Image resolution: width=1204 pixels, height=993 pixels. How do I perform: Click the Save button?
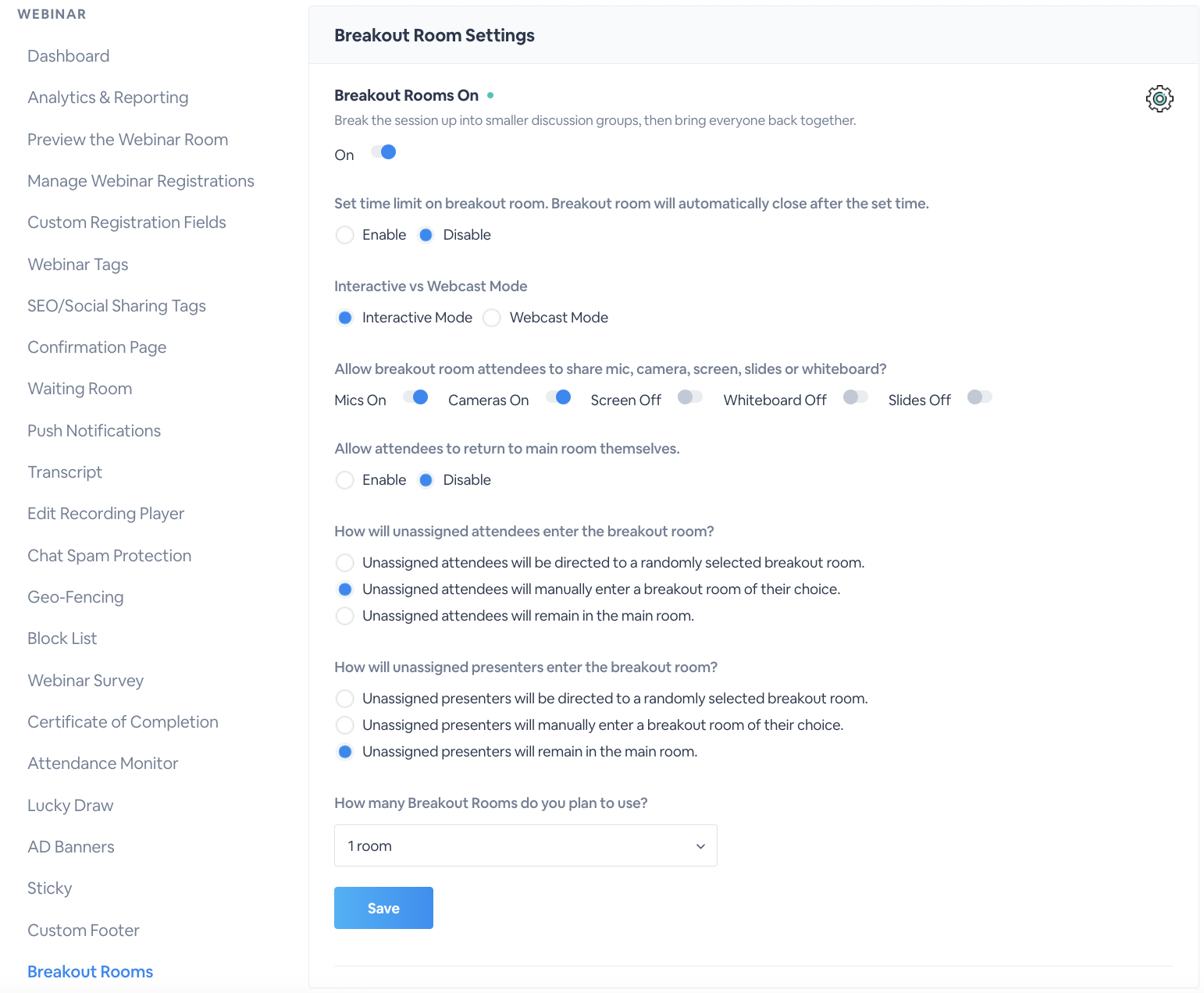(x=383, y=908)
